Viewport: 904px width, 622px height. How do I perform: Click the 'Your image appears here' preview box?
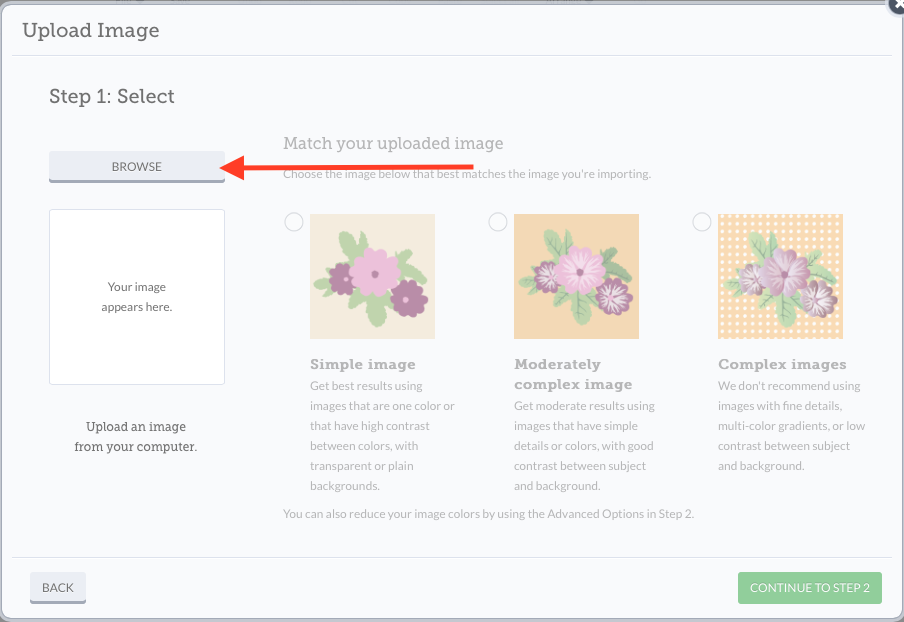tap(137, 296)
